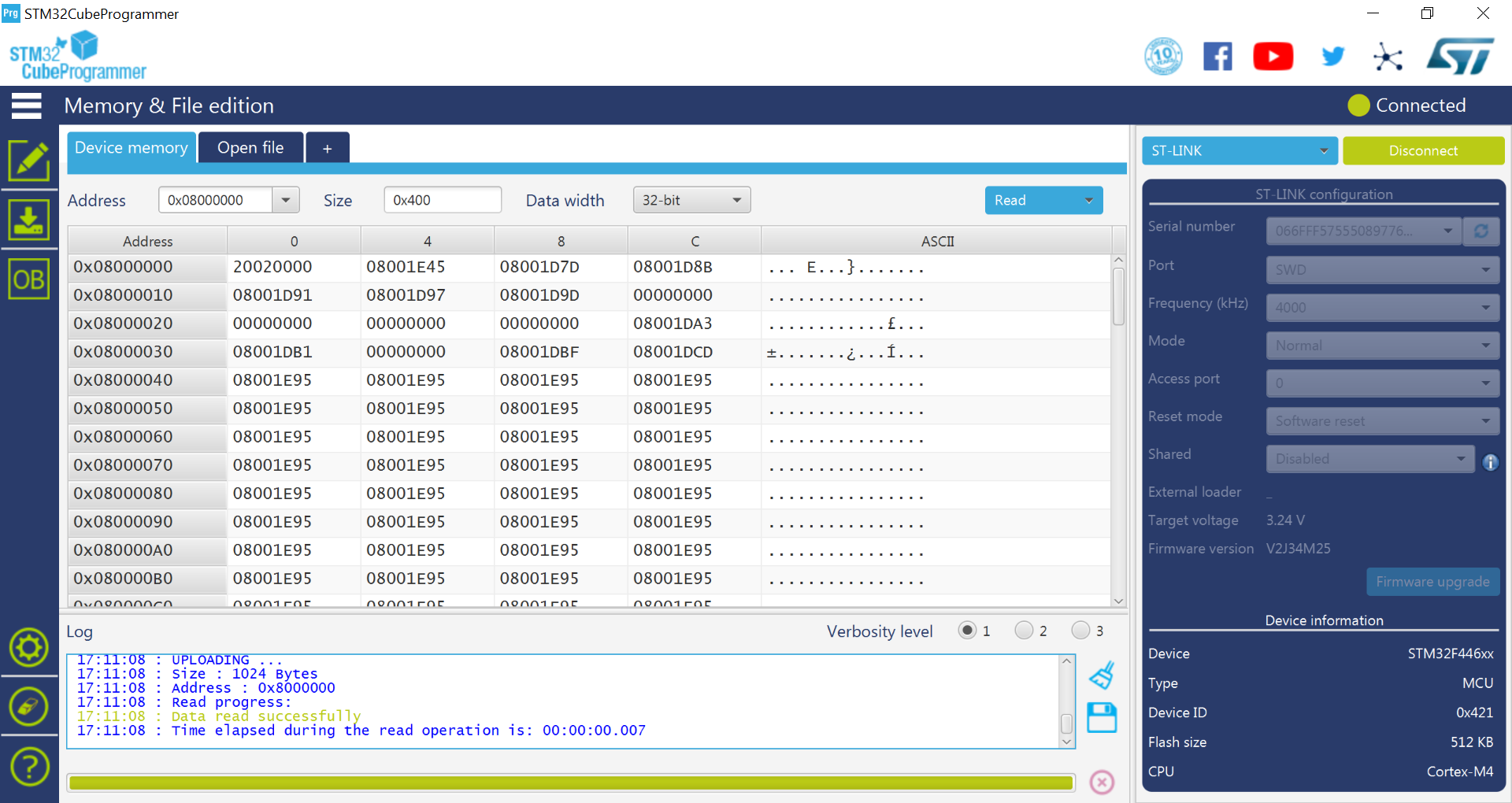This screenshot has height=803, width=1512.
Task: Open the Option Bytes (OB) panel
Action: (29, 279)
